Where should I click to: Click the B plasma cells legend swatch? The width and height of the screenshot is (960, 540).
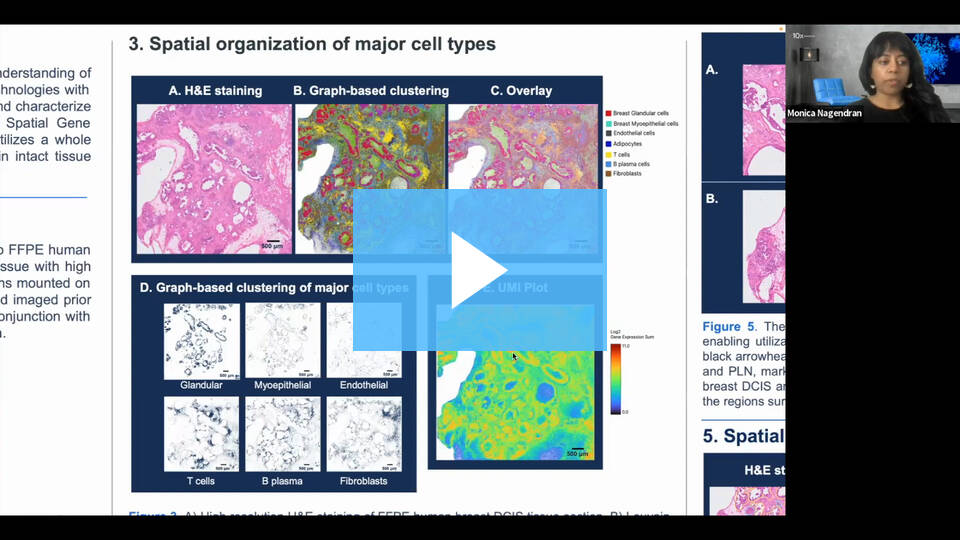click(x=609, y=164)
